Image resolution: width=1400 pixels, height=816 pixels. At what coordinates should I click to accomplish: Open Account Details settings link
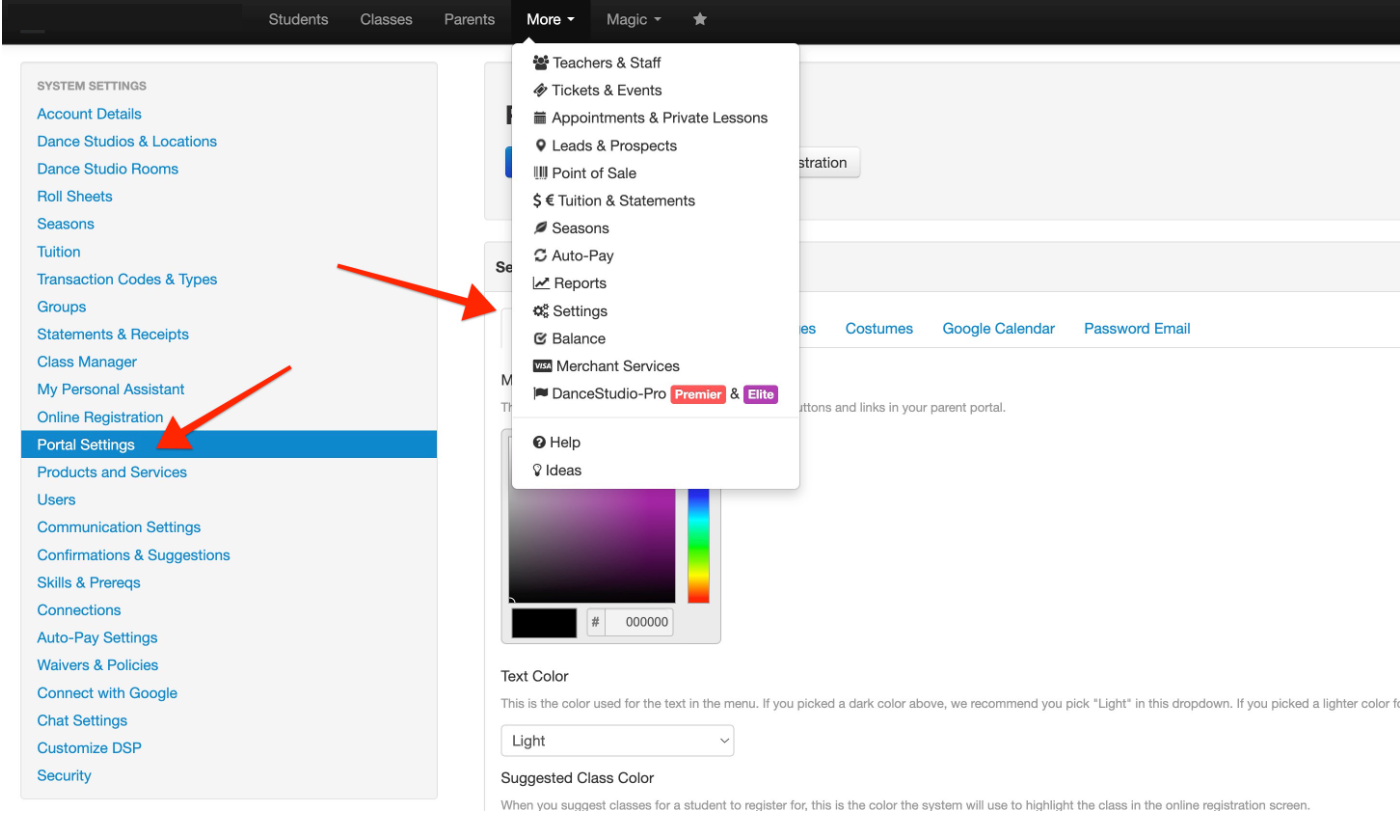click(89, 114)
